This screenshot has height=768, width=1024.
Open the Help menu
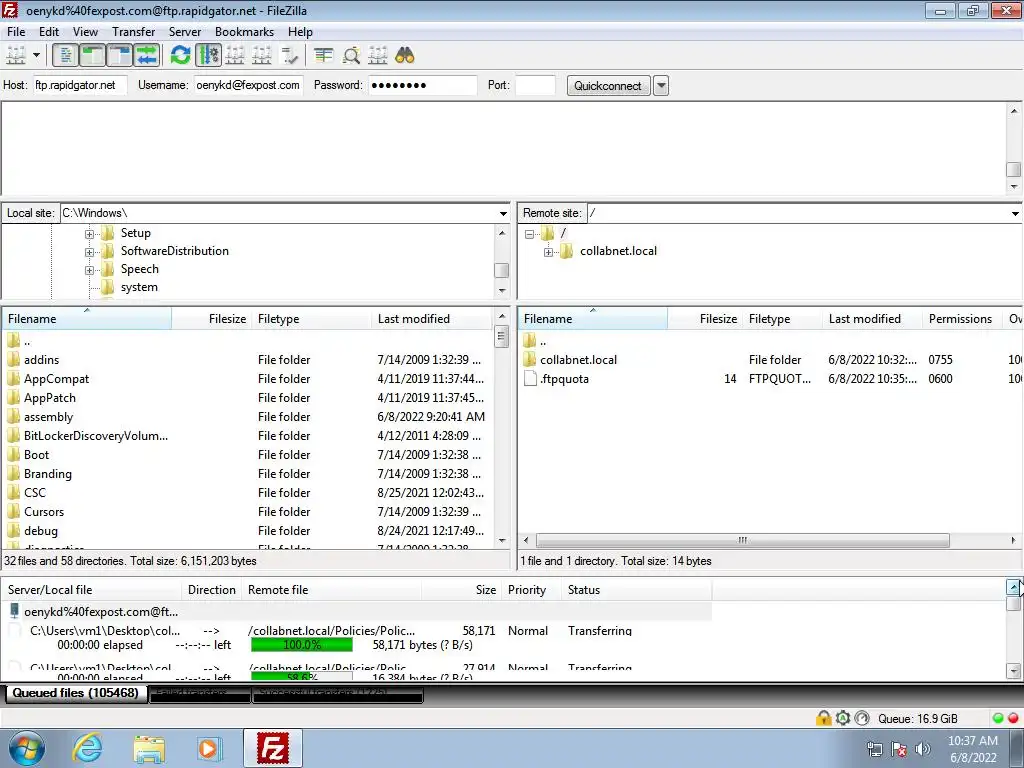coord(300,32)
